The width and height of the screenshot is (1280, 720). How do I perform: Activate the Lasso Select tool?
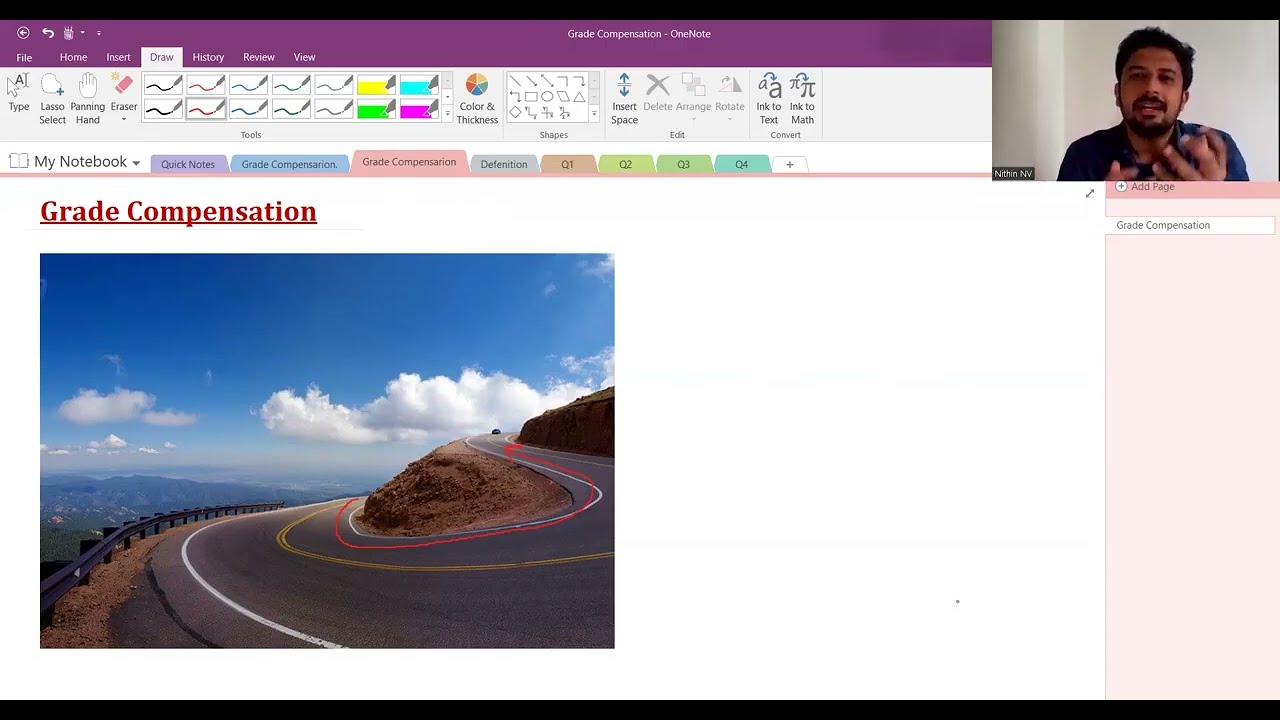(52, 99)
